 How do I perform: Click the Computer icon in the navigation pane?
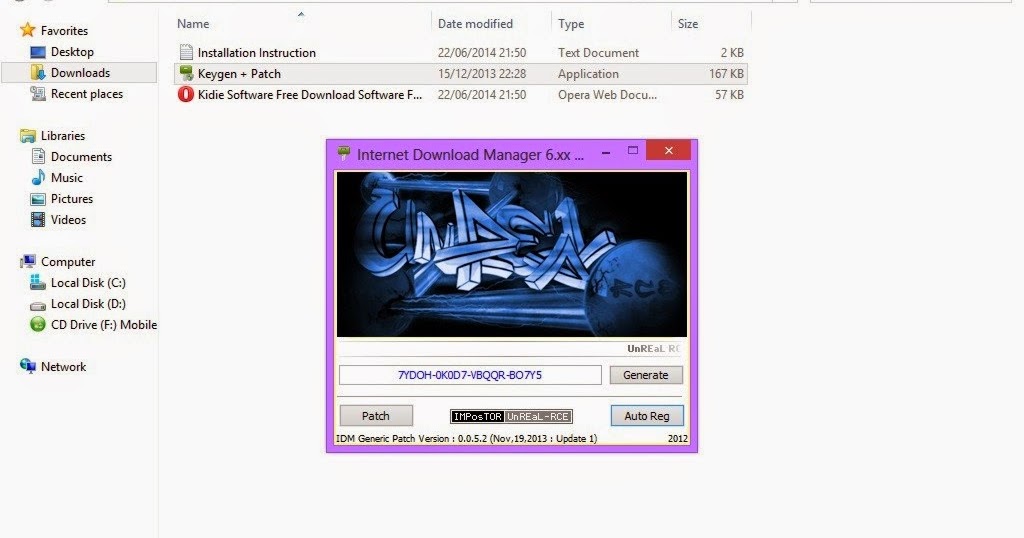click(27, 261)
